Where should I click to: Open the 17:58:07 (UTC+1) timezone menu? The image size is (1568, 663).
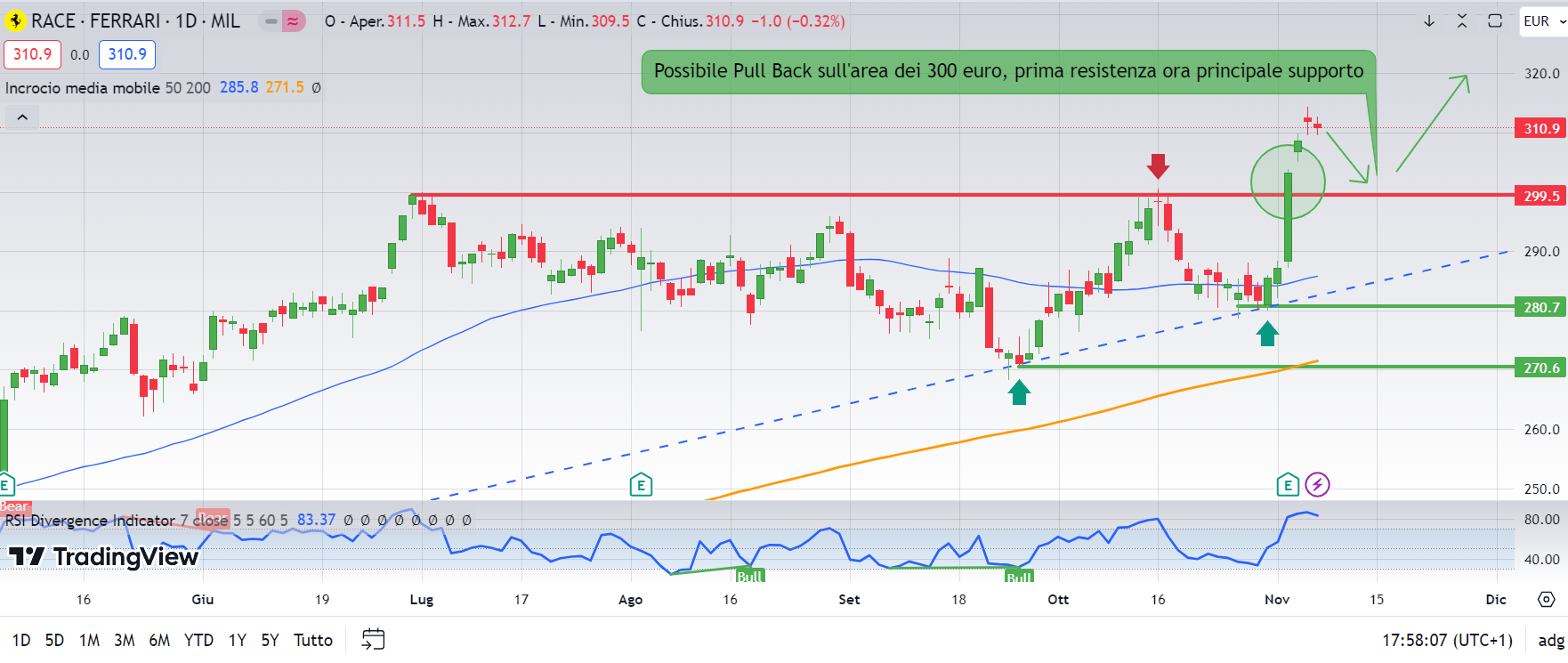[x=1448, y=640]
